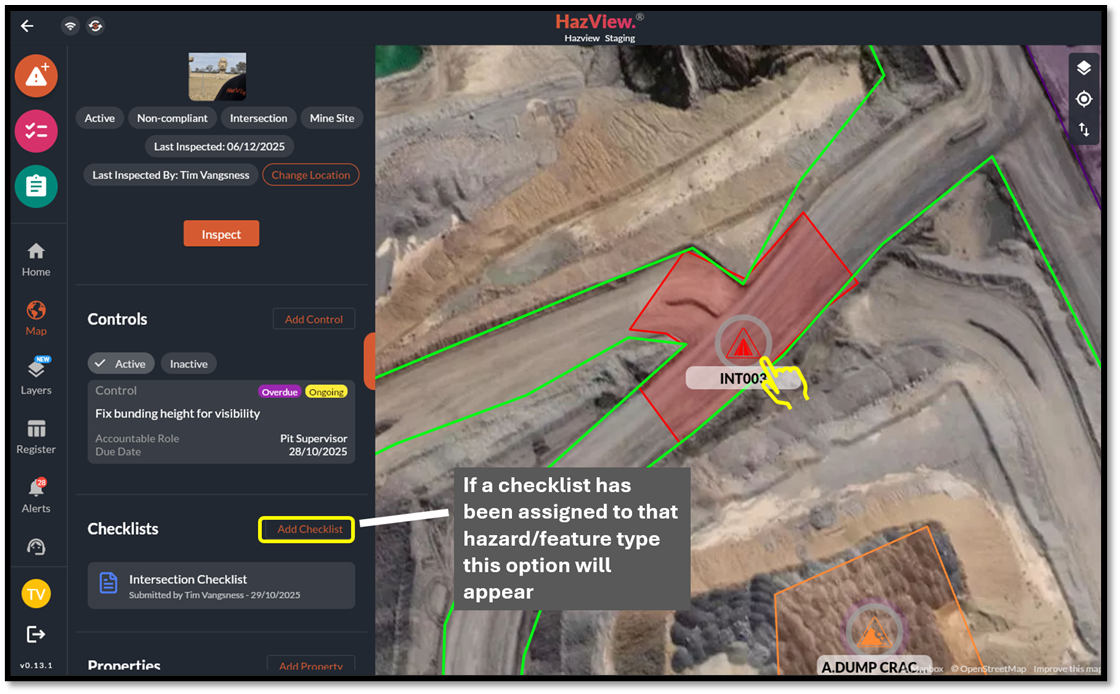This screenshot has width=1120, height=694.
Task: Collapse the side panel using orange handle
Action: [369, 361]
